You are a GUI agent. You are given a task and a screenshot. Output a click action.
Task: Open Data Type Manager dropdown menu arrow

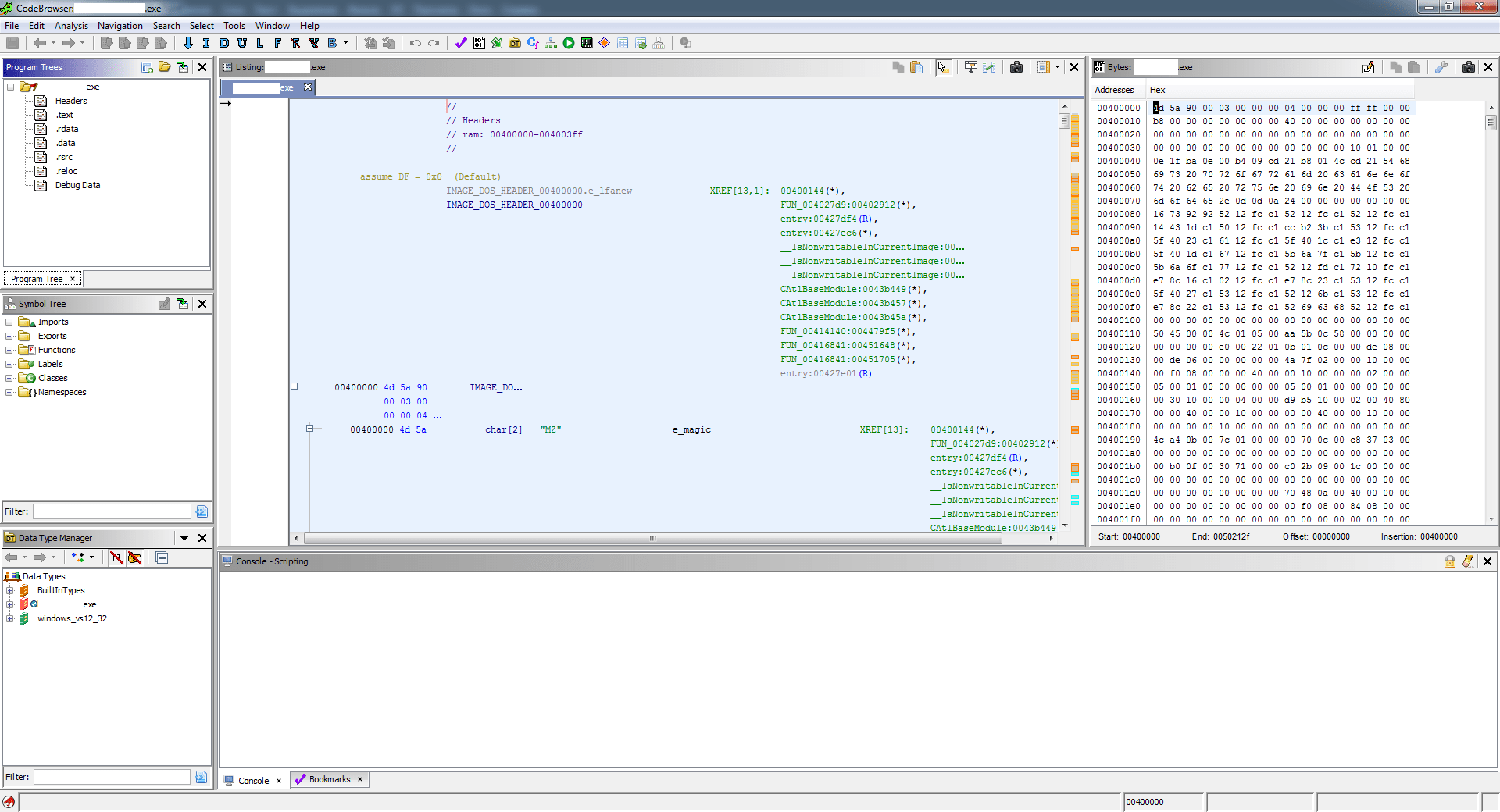click(x=184, y=538)
